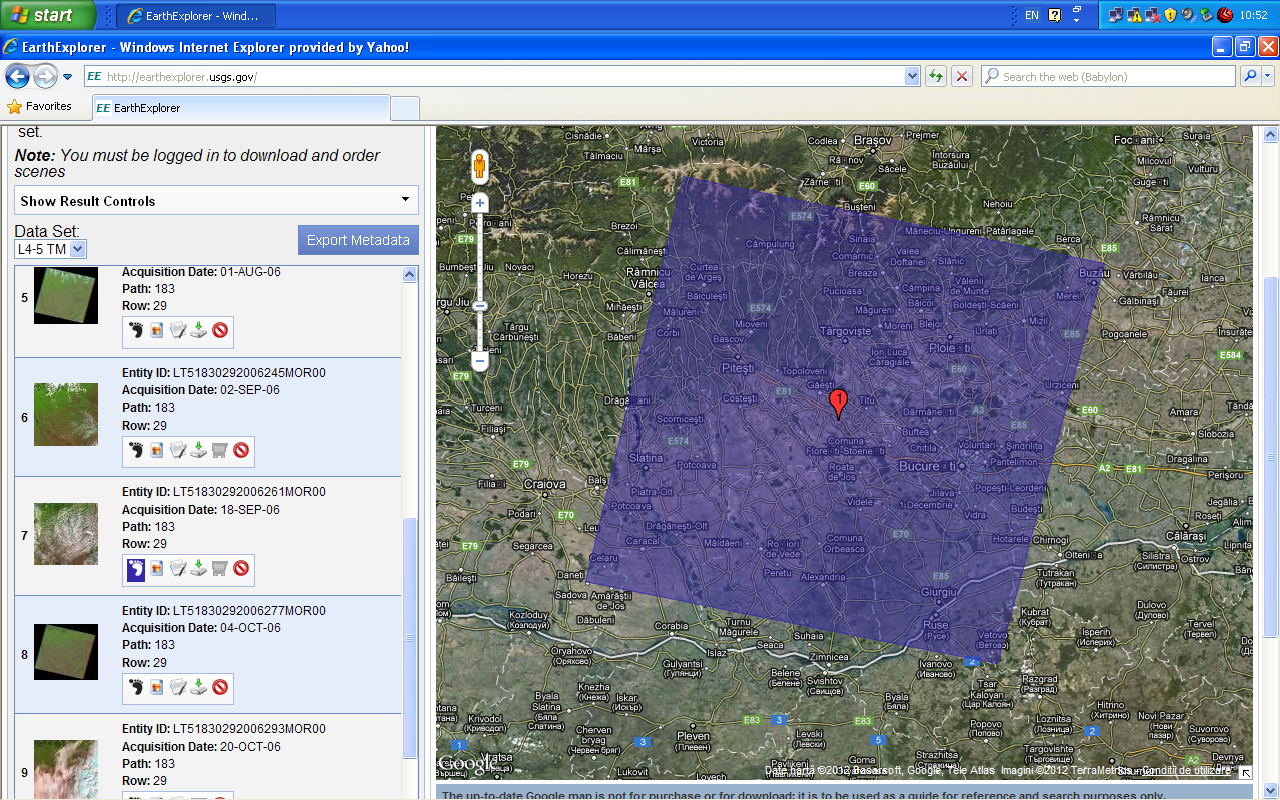Viewport: 1280px width, 800px height.
Task: Open metadata for scene LT51830292006261MOR00
Action: 178,569
